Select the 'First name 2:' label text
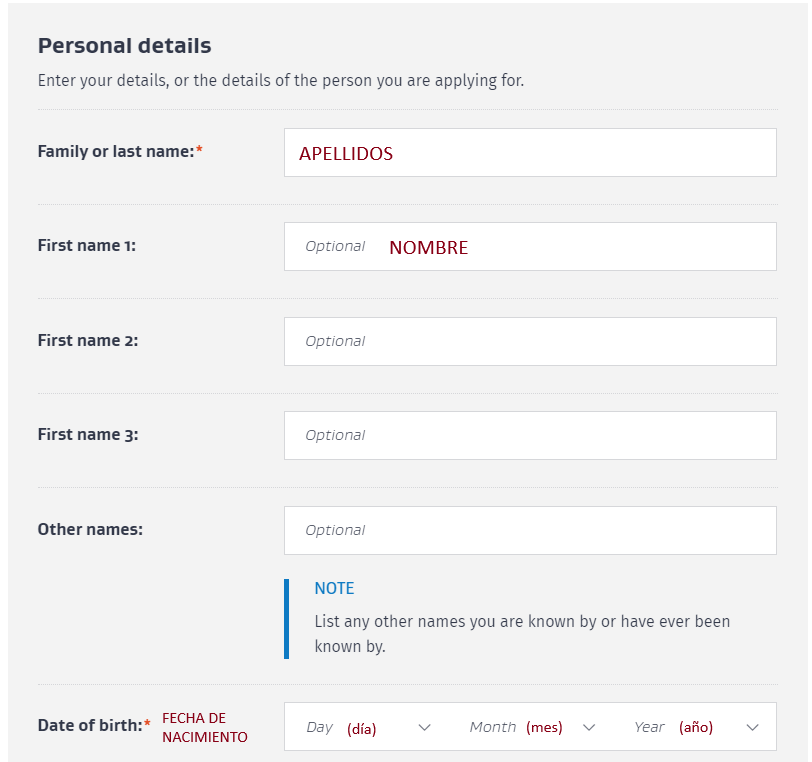Image resolution: width=812 pixels, height=762 pixels. click(x=87, y=340)
